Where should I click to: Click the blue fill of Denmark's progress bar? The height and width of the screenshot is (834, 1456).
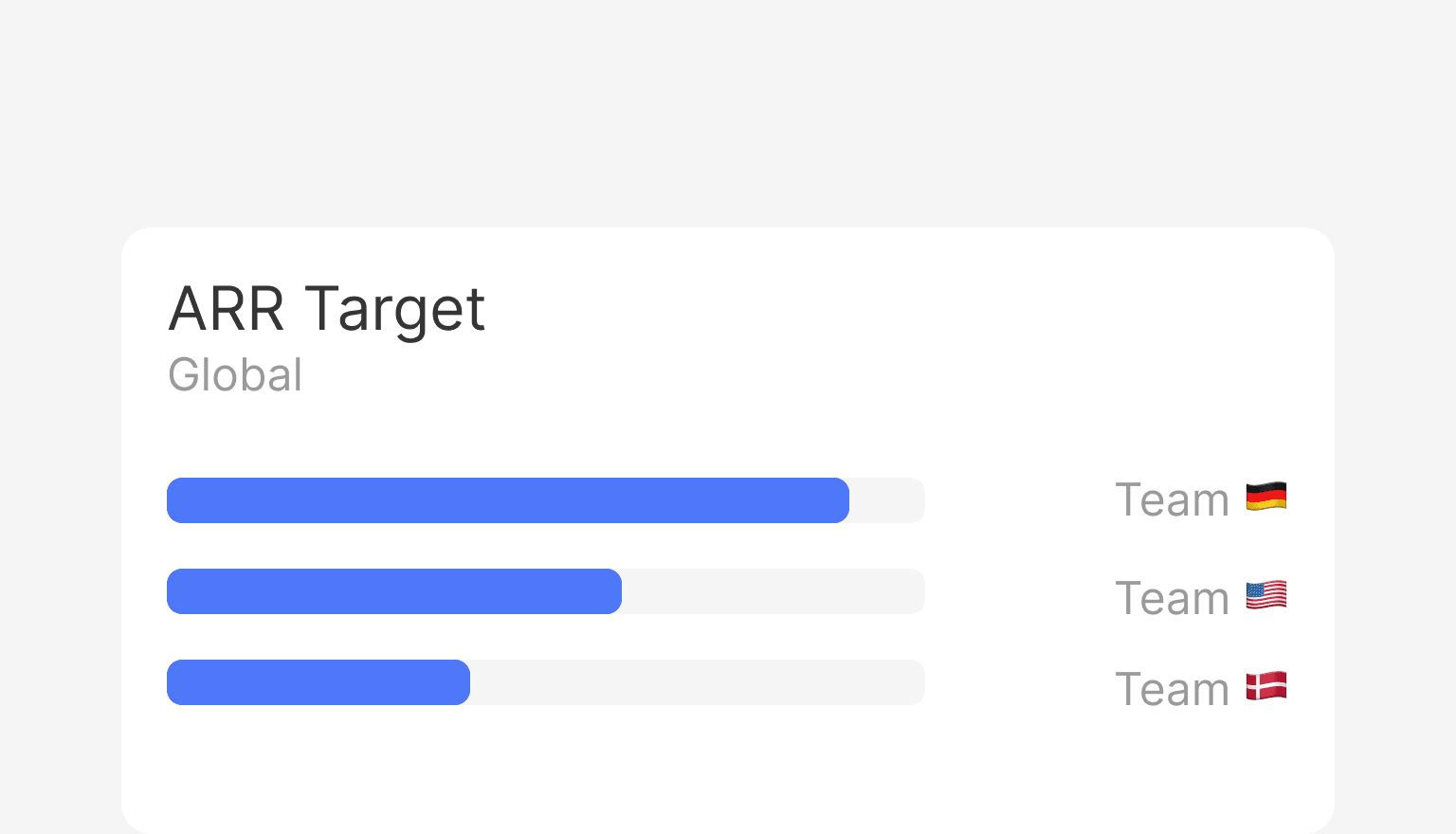318,682
